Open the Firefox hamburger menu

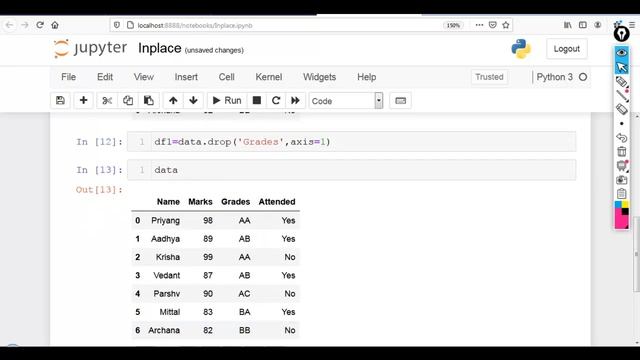[633, 25]
